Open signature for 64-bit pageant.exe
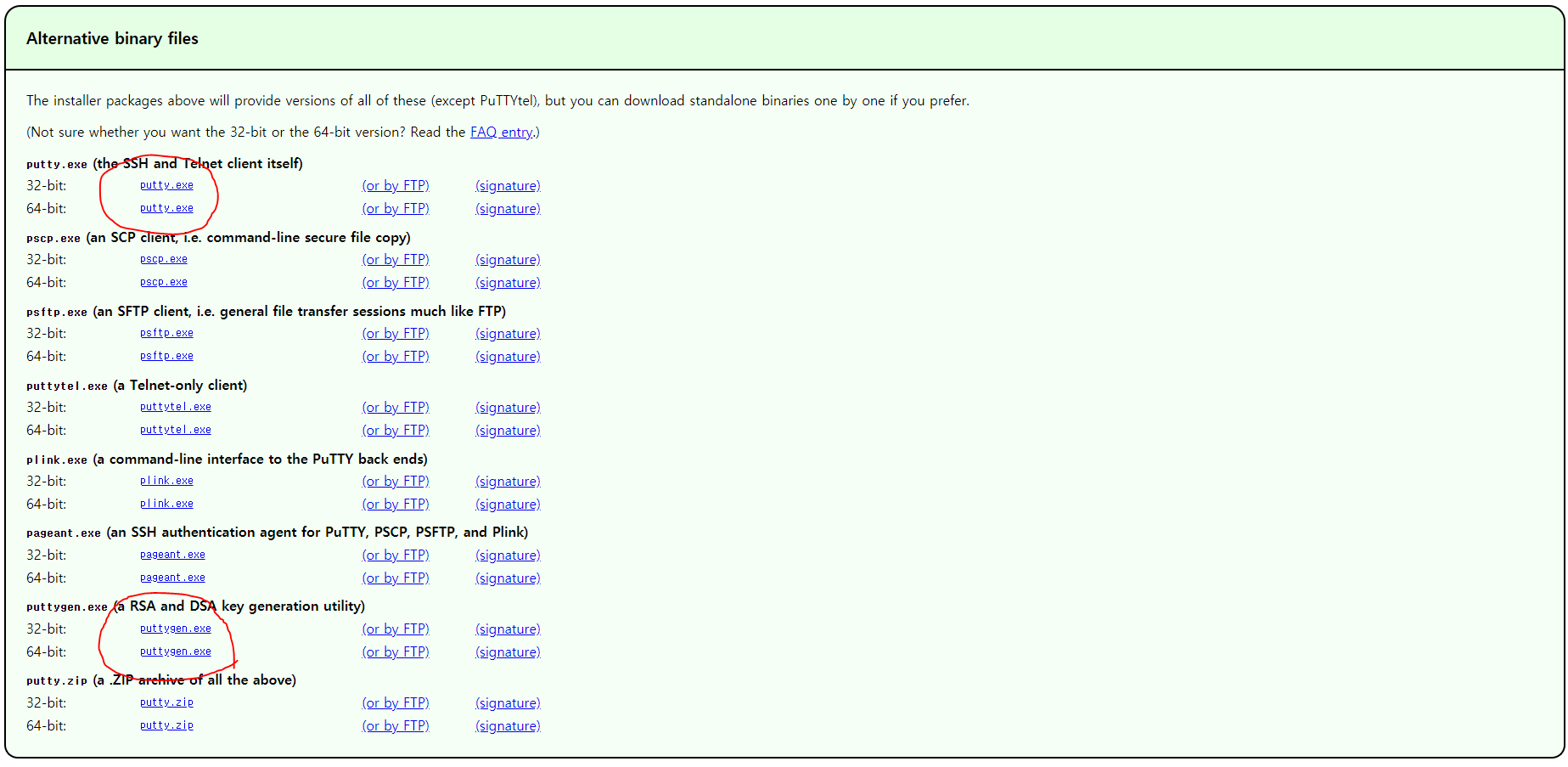The height and width of the screenshot is (767, 1568). (508, 578)
